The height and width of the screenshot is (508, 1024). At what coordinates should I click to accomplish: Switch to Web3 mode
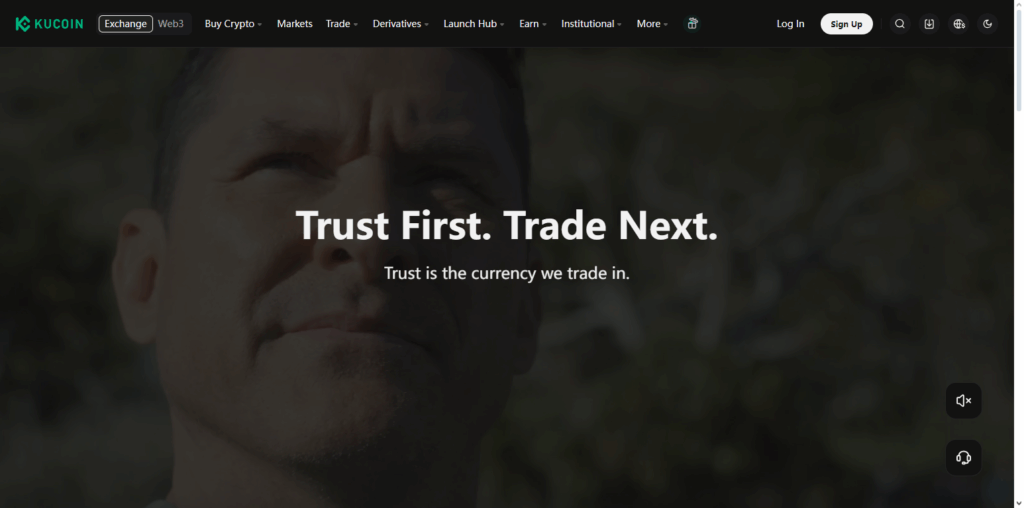click(x=171, y=24)
